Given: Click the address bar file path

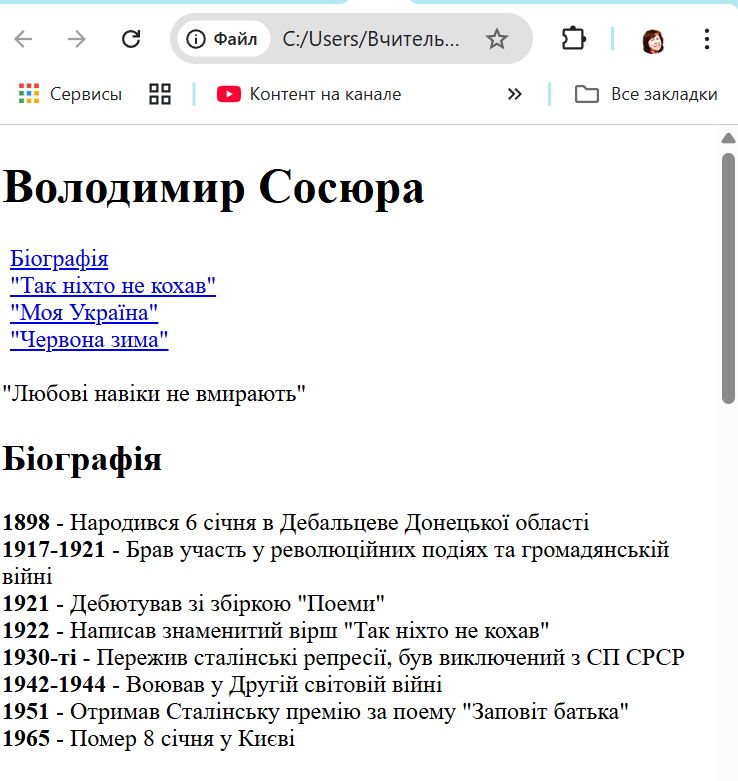Looking at the screenshot, I should click(x=371, y=39).
